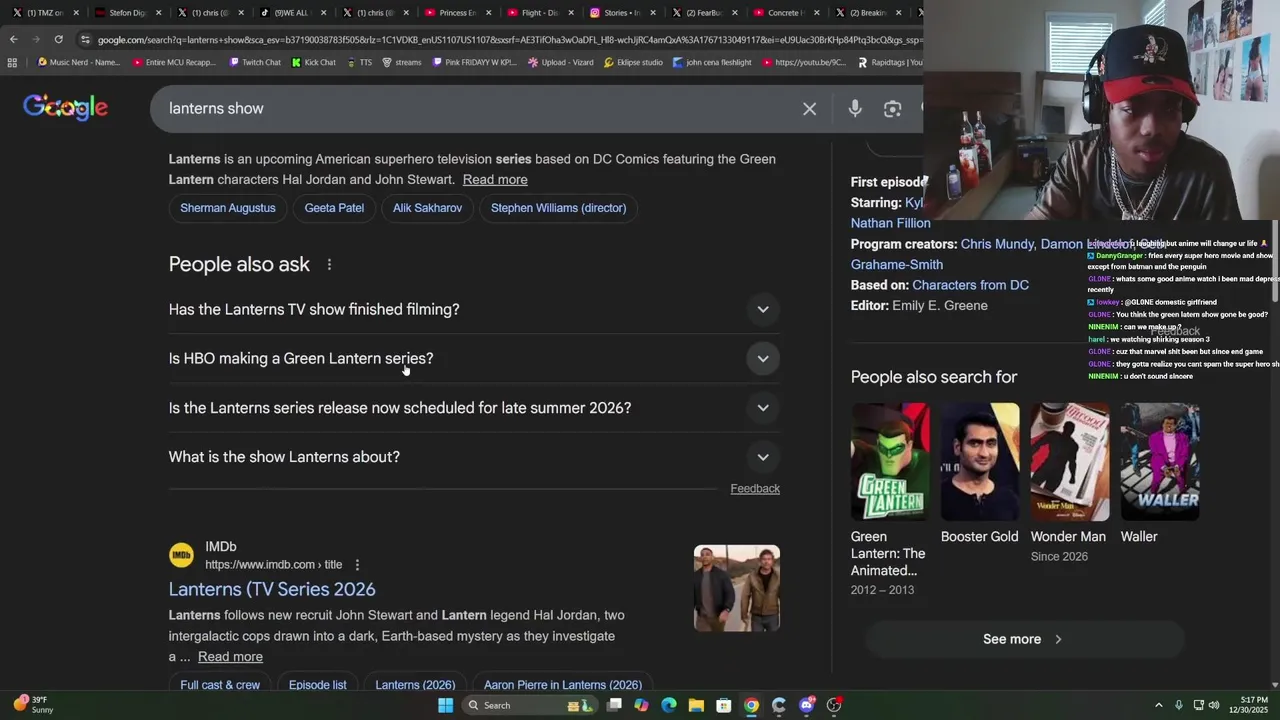Image resolution: width=1280 pixels, height=720 pixels.
Task: Go back with the browser back arrow
Action: [x=13, y=39]
